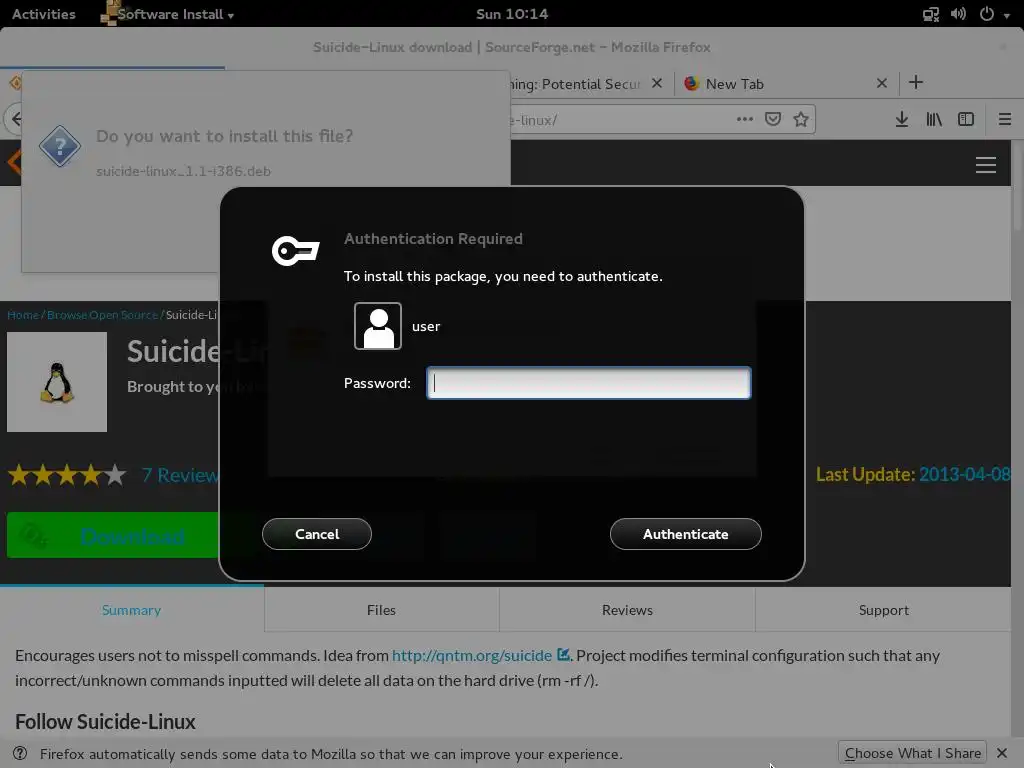Click the Firefox back arrow button
Viewport: 1024px width, 768px height.
tap(14, 119)
